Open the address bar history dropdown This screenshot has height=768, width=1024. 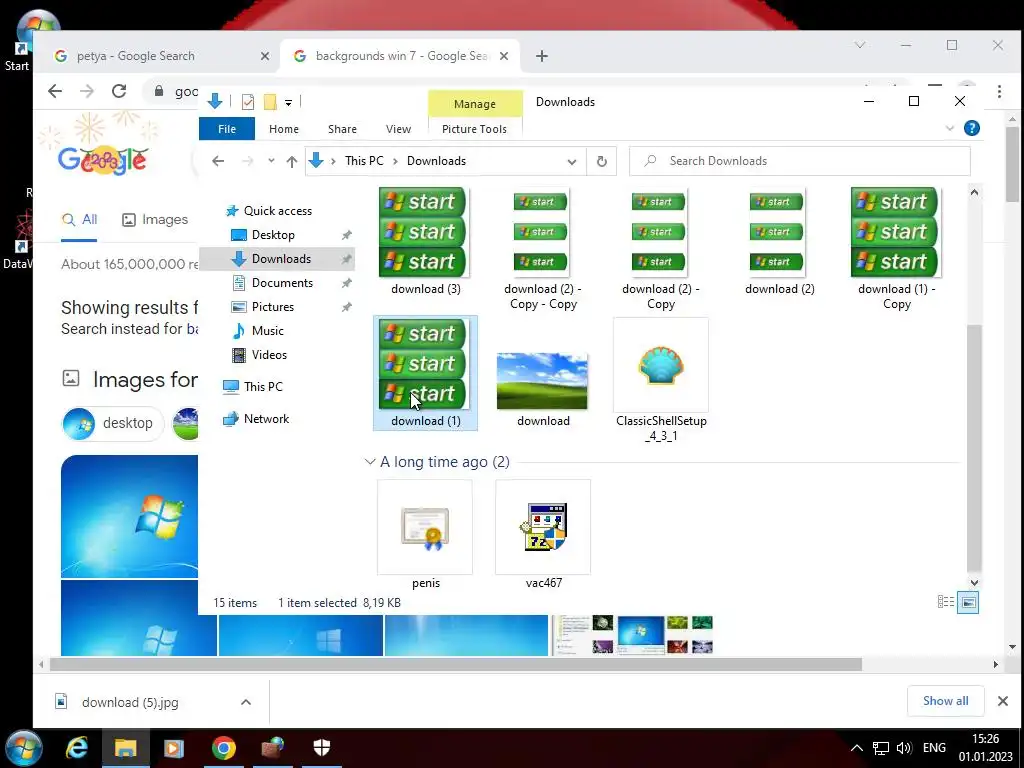[571, 161]
